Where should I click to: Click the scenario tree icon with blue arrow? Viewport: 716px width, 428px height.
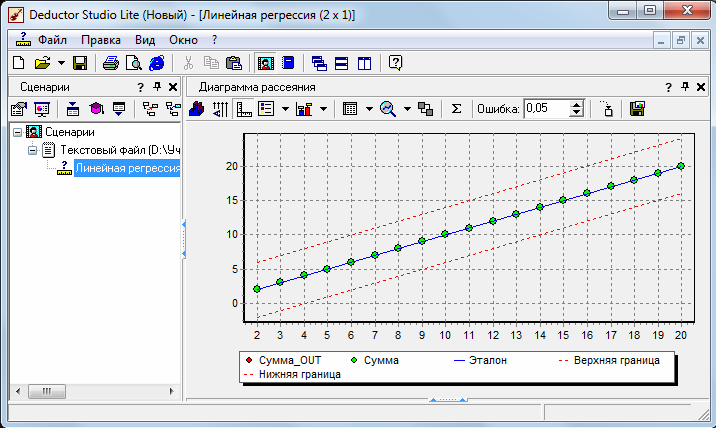tap(173, 109)
